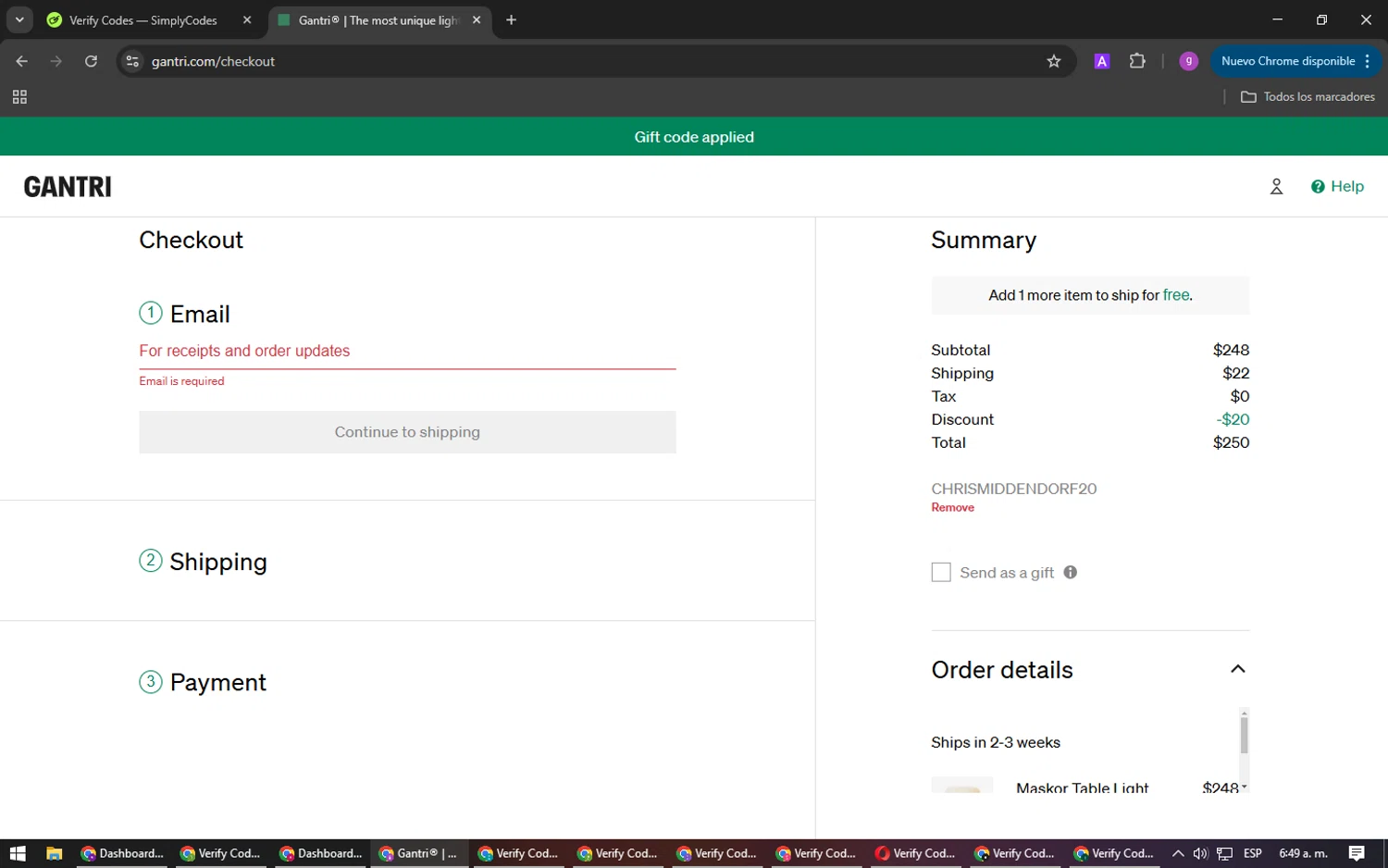Open the notification center icon

pyautogui.click(x=1357, y=853)
